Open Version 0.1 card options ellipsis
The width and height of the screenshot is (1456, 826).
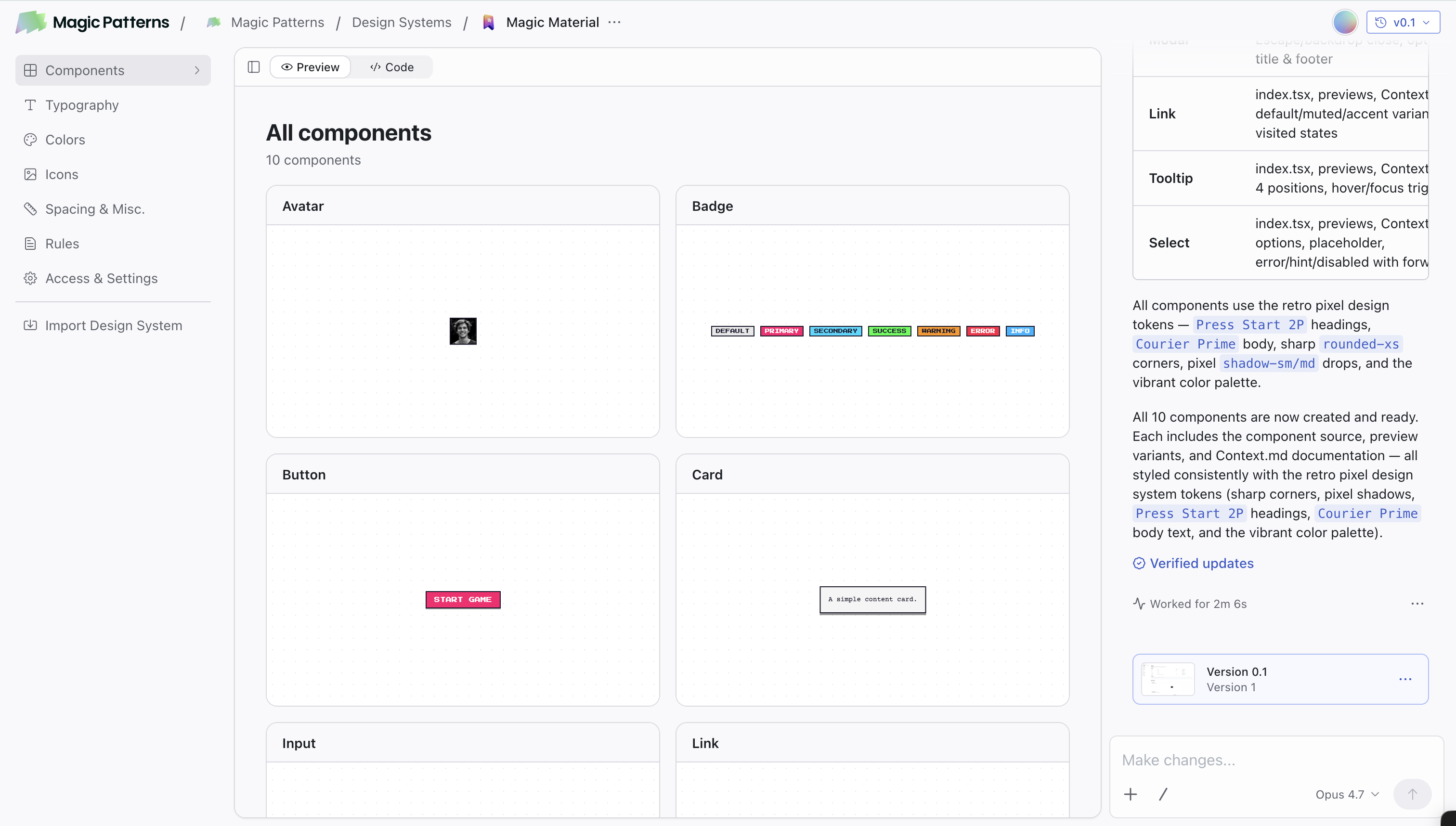pyautogui.click(x=1405, y=679)
